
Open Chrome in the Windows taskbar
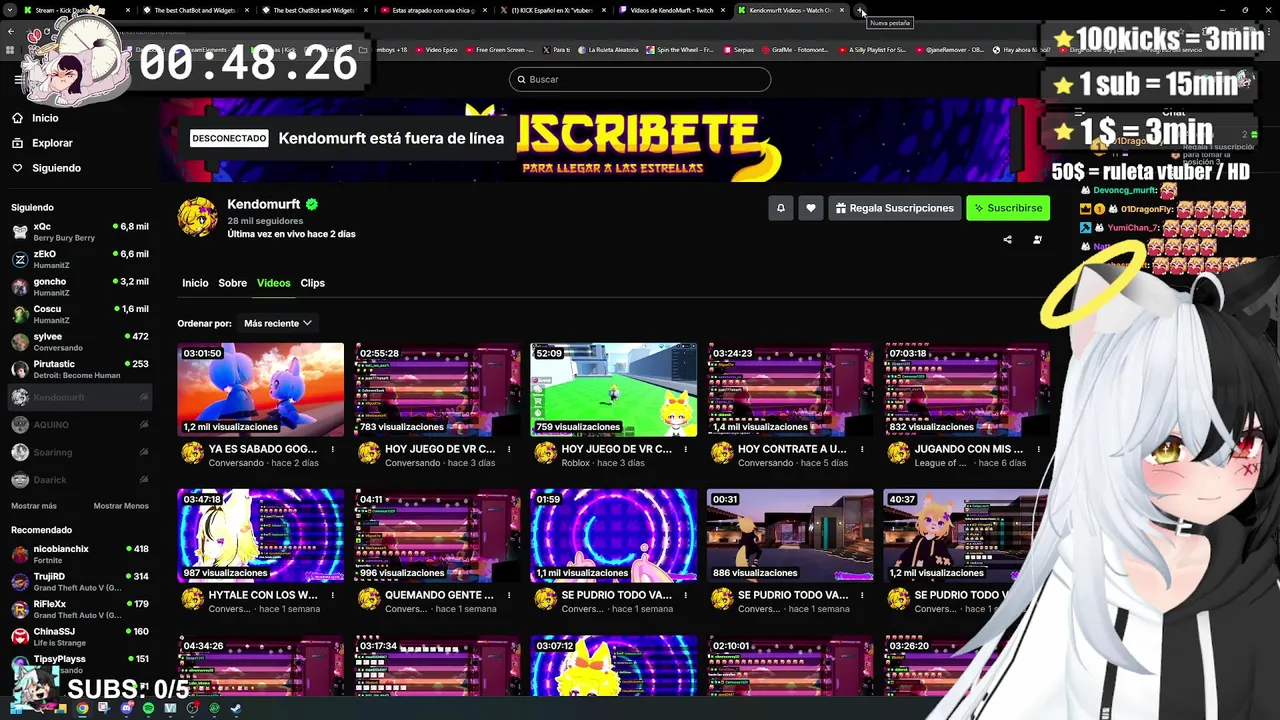(82, 708)
